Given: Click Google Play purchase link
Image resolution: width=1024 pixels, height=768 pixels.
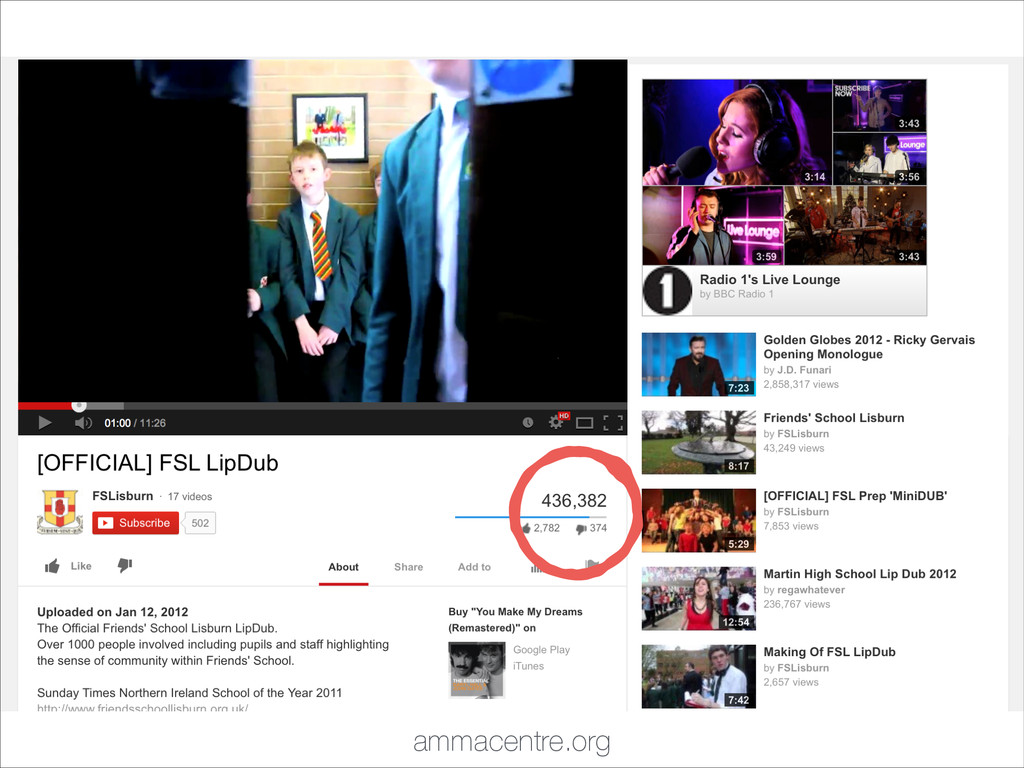Looking at the screenshot, I should [x=541, y=650].
